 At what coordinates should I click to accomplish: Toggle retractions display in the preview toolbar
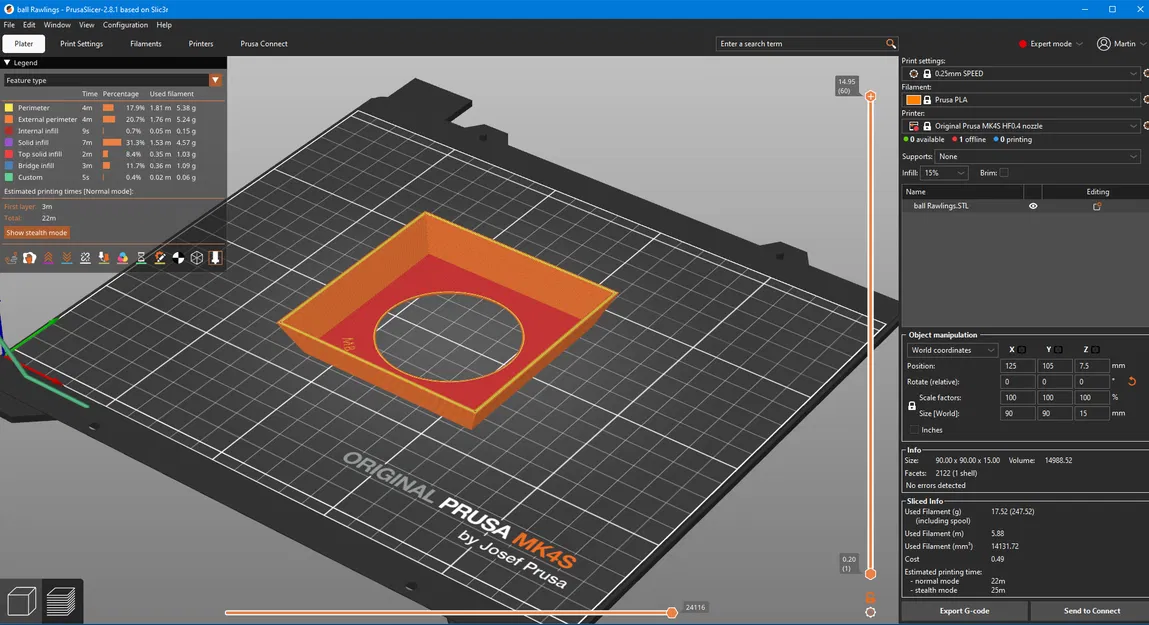pos(48,257)
